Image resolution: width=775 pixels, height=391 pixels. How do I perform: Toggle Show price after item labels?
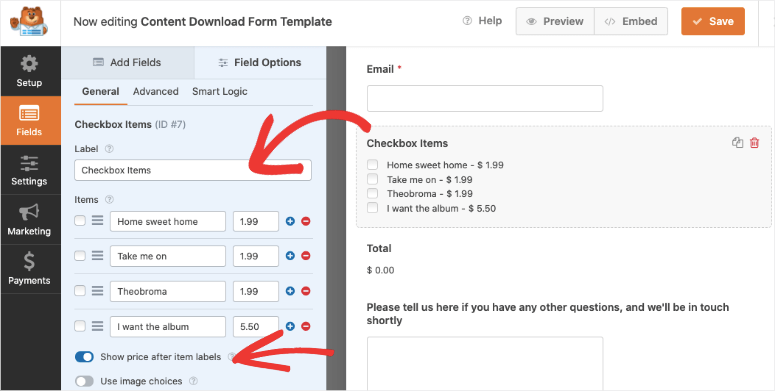(84, 357)
